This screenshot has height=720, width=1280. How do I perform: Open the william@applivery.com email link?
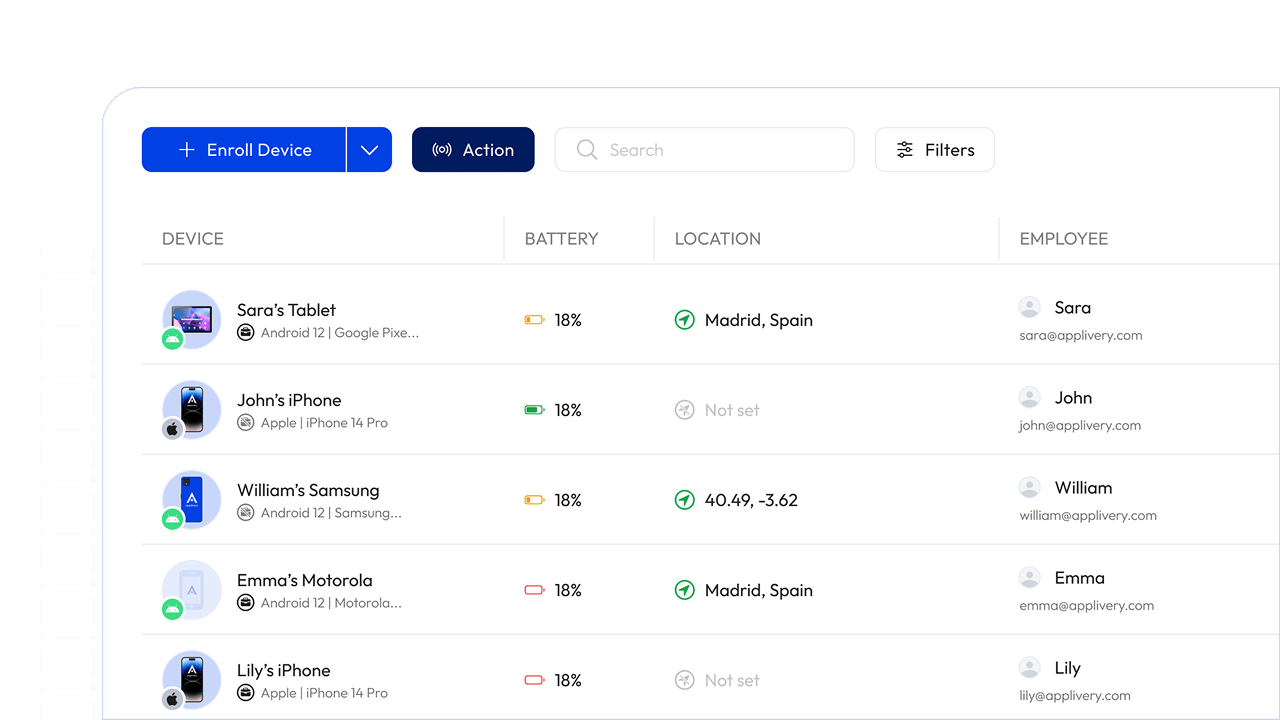[1088, 516]
